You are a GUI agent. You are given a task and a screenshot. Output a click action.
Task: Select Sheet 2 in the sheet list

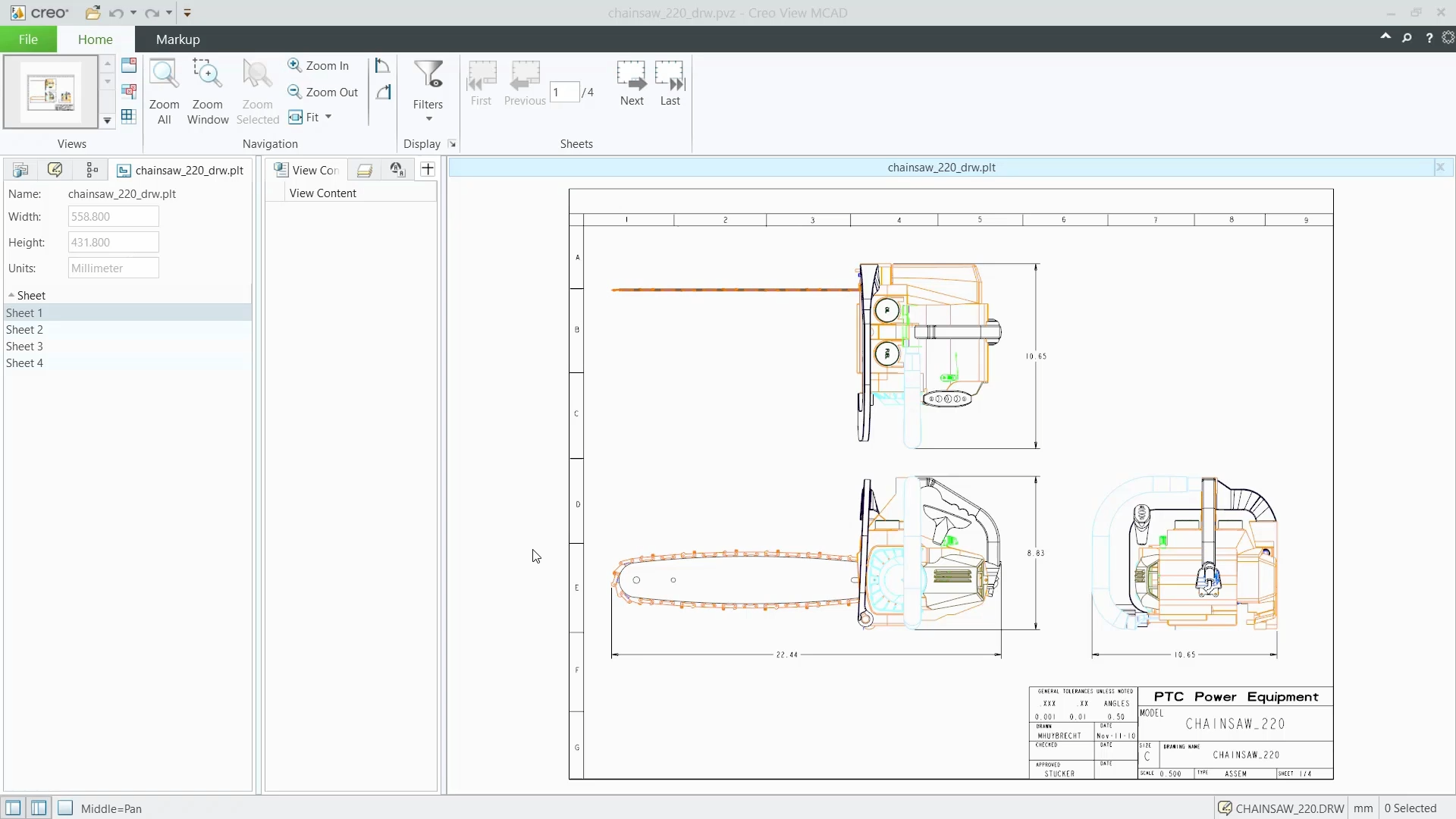[x=127, y=330]
